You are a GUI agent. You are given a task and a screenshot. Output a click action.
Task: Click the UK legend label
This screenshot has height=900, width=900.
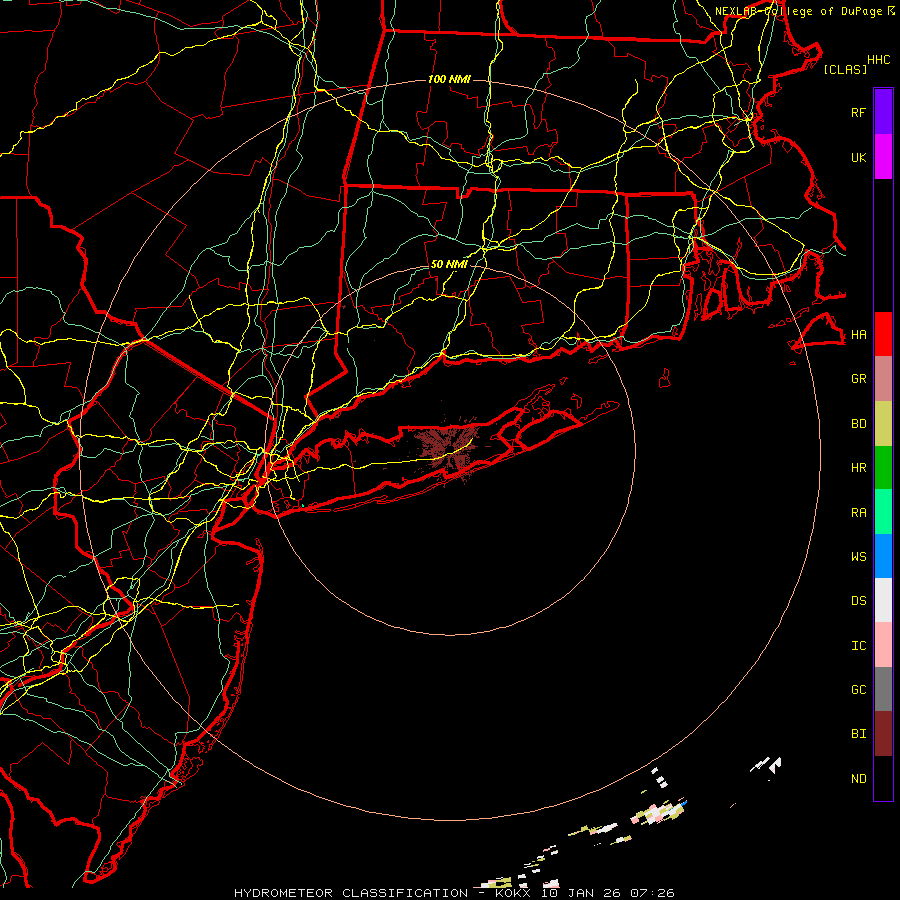(x=858, y=157)
